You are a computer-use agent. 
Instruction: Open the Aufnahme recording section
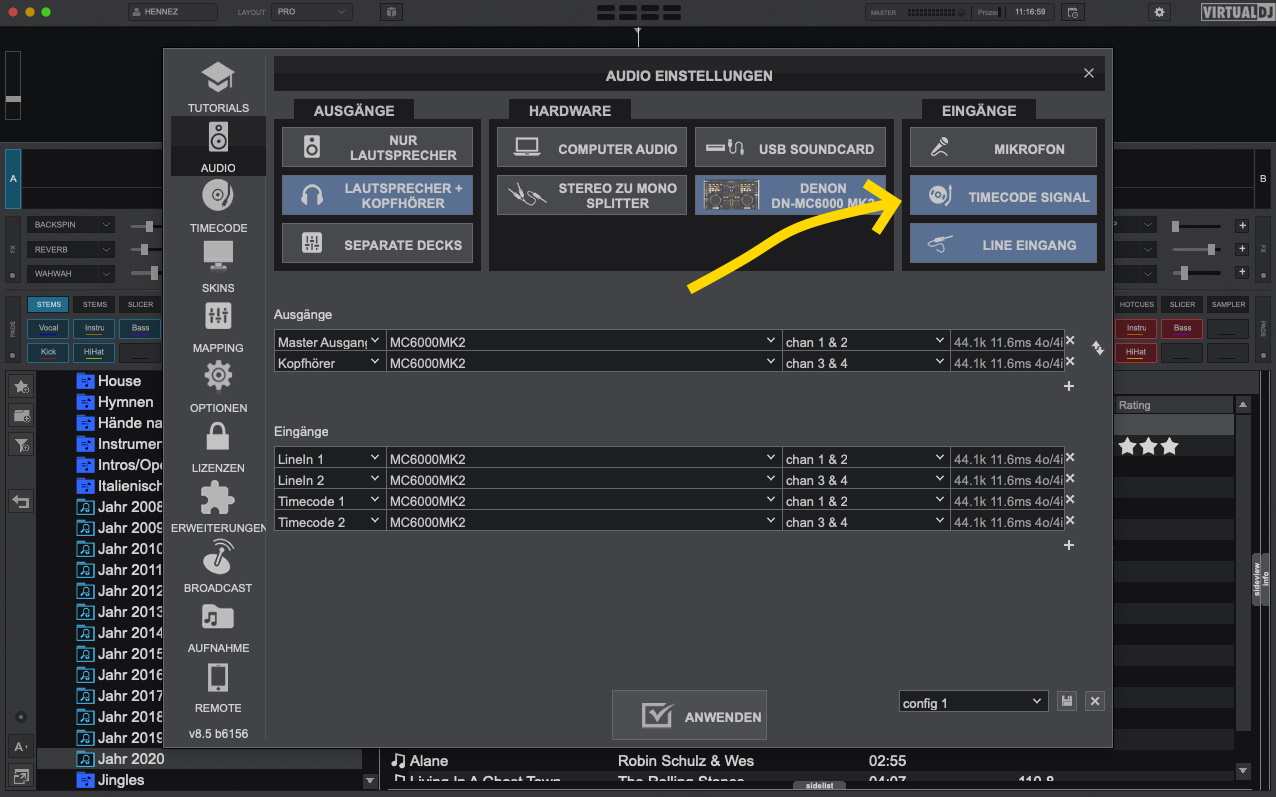click(x=218, y=627)
